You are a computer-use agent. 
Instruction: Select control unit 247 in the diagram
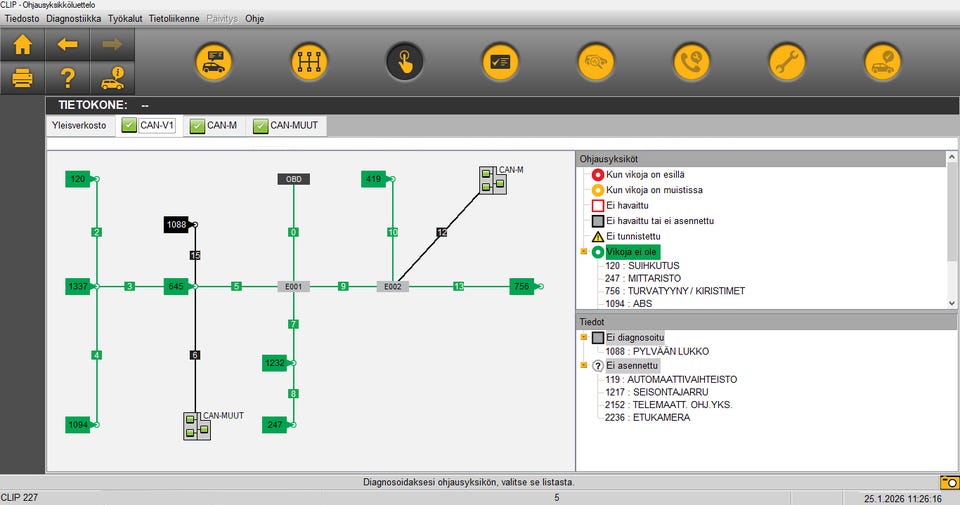tap(275, 424)
